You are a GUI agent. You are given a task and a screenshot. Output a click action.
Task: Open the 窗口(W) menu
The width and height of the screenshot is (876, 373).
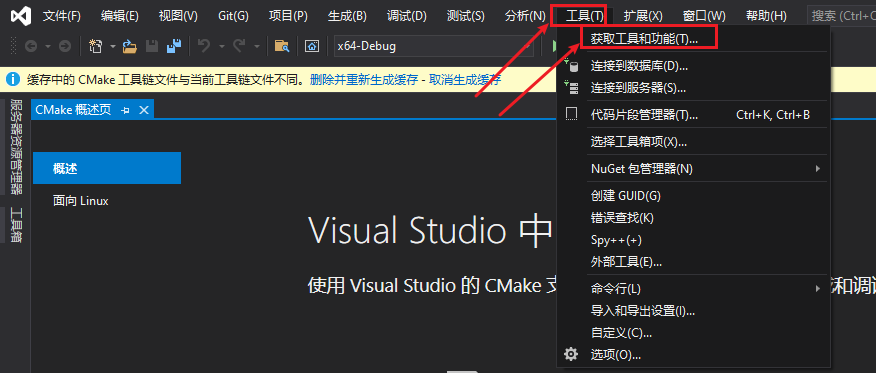tap(704, 16)
